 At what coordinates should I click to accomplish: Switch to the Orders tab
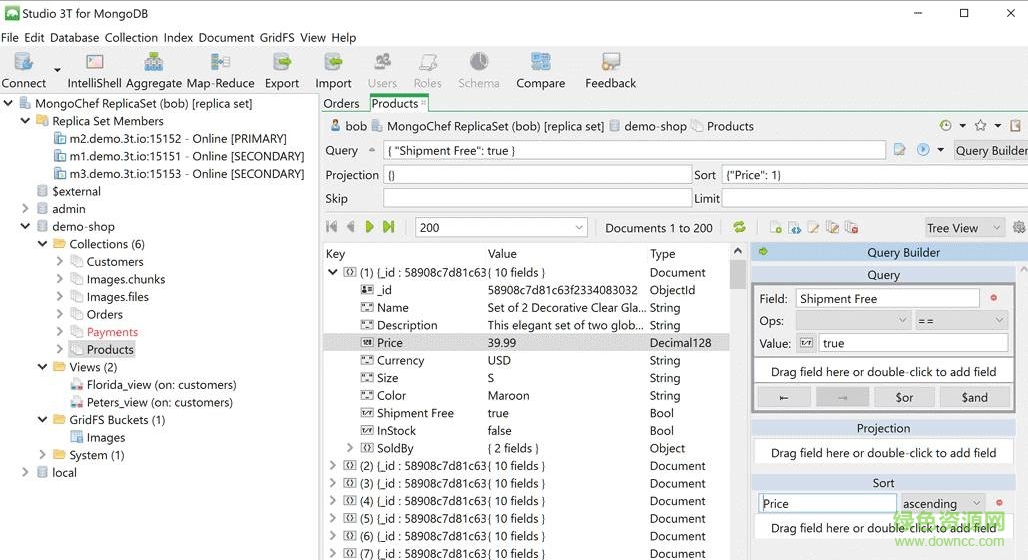click(x=341, y=104)
